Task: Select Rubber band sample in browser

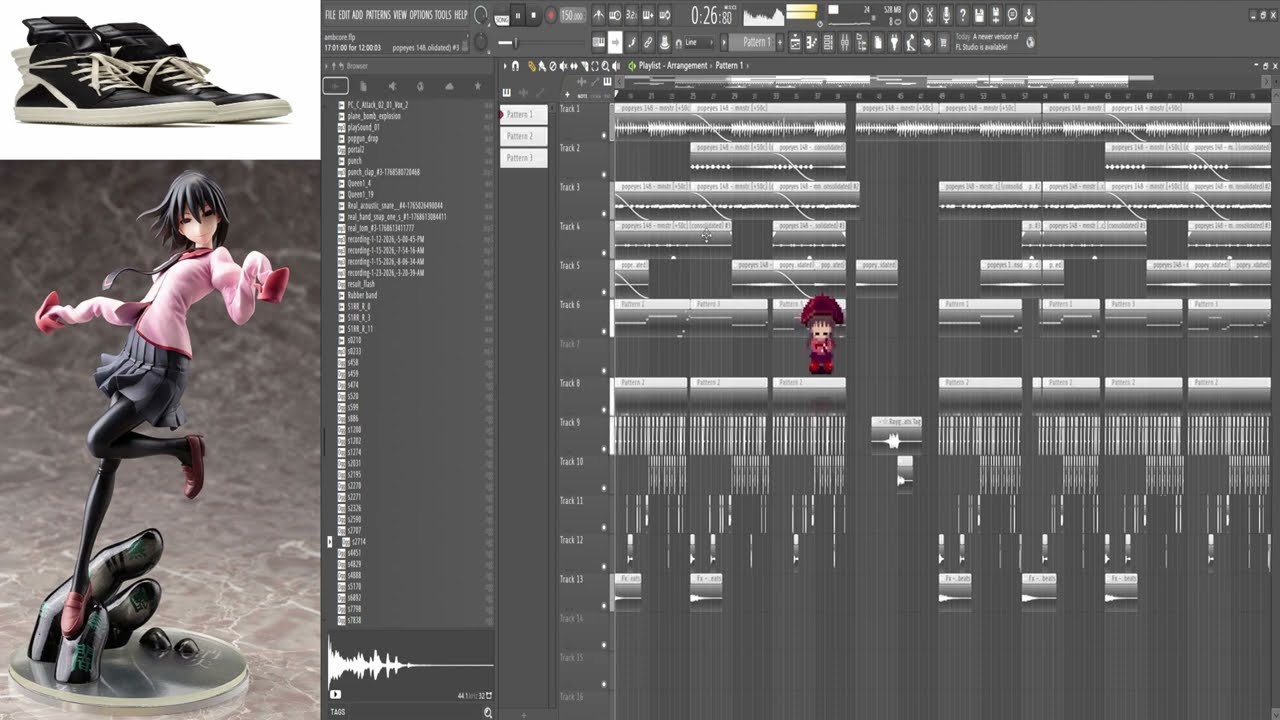Action: [x=362, y=295]
